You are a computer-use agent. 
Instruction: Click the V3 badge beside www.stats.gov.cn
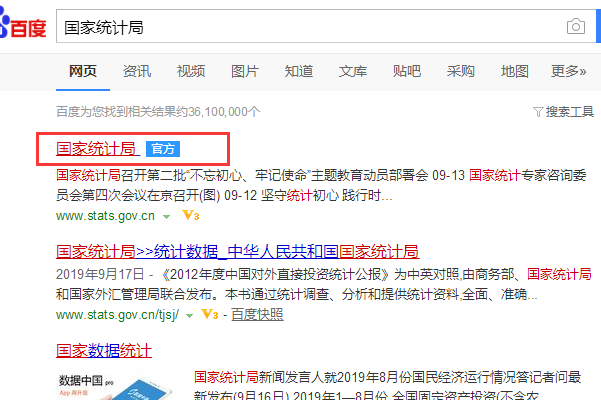coord(190,215)
